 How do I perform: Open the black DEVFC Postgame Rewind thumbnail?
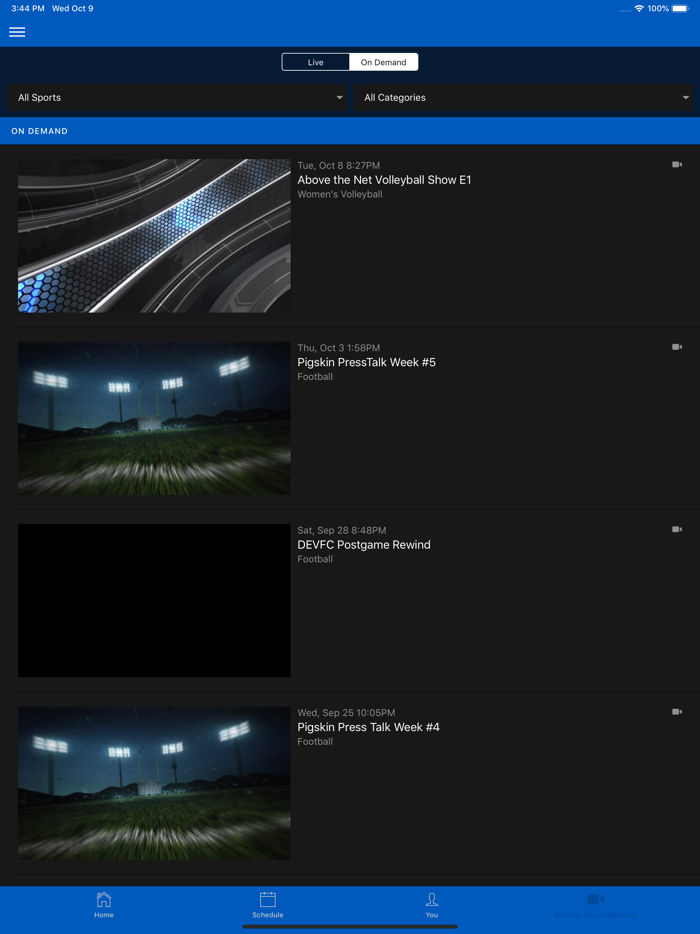tap(154, 600)
